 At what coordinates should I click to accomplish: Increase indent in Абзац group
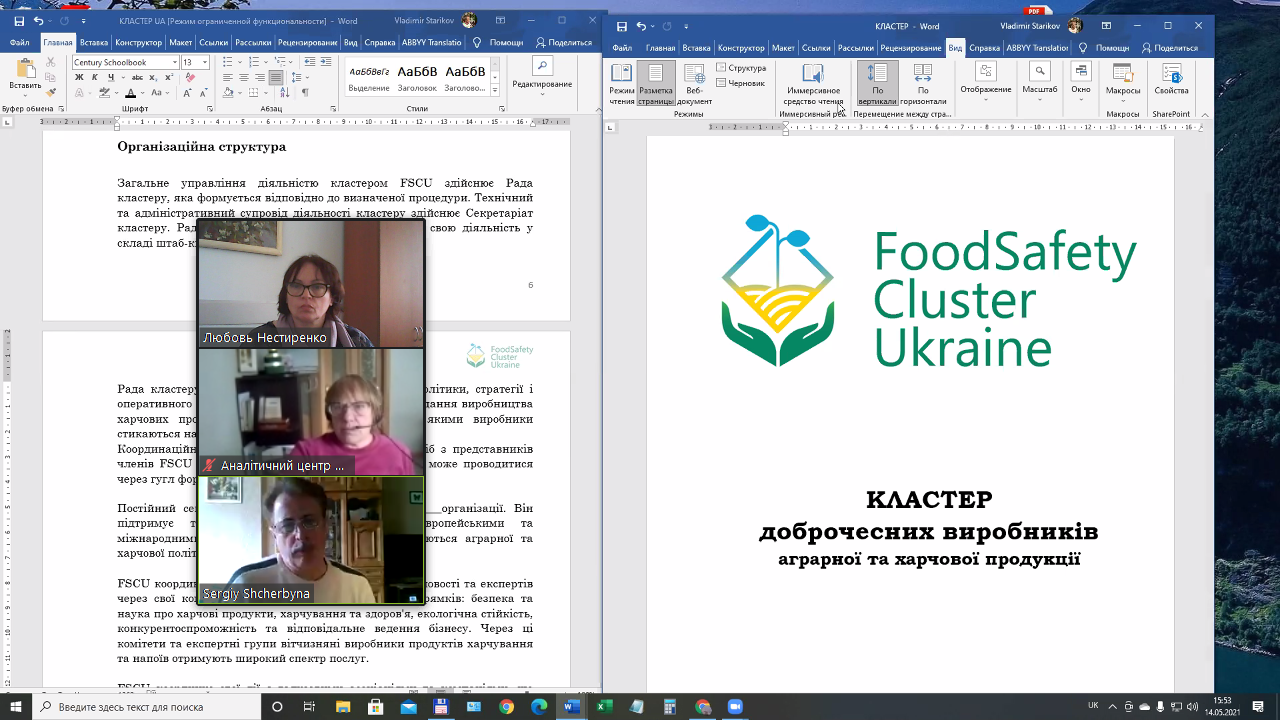coord(326,62)
